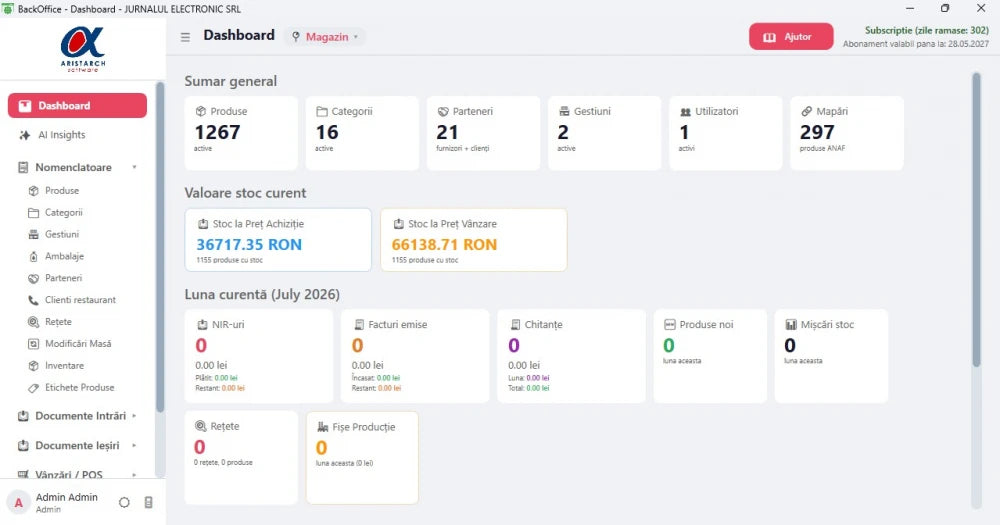Open Gestiuni in the sidebar
1000x525 pixels.
(x=62, y=234)
